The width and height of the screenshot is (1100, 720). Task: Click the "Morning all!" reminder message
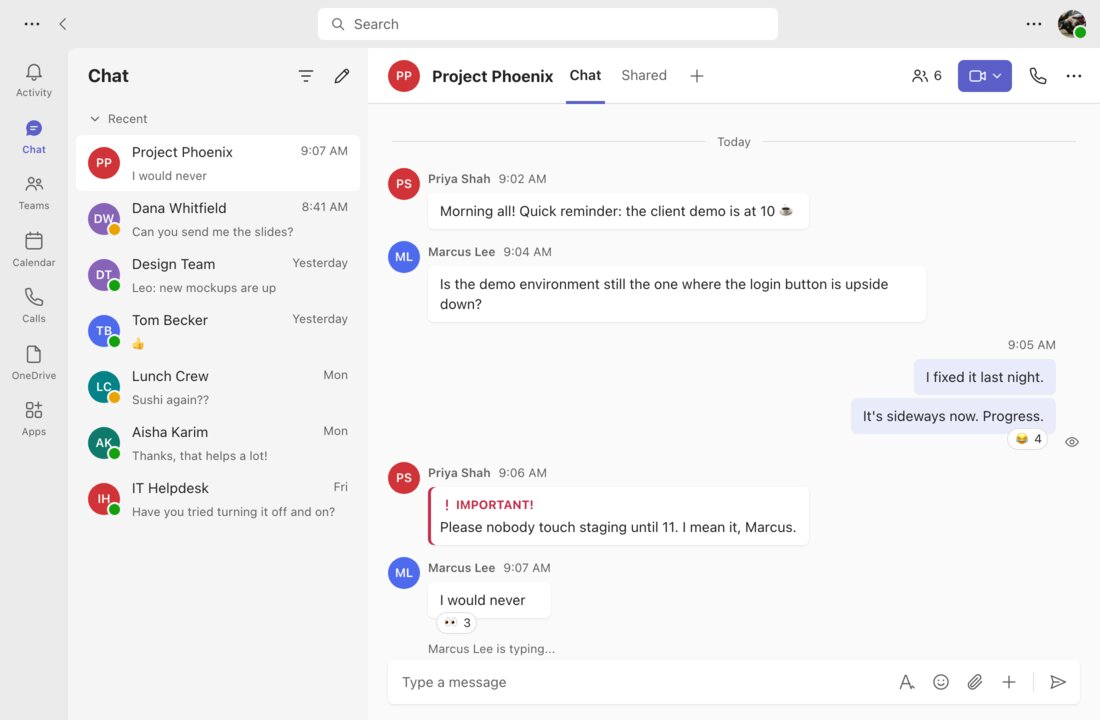coord(618,211)
